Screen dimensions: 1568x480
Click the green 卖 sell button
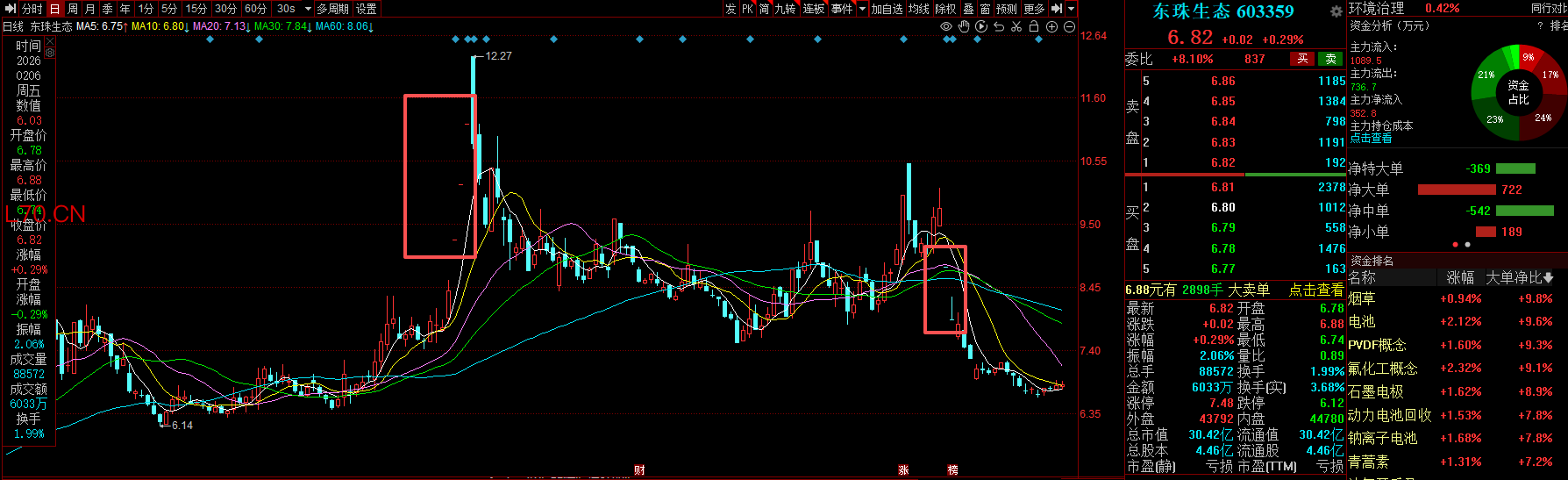point(1331,59)
